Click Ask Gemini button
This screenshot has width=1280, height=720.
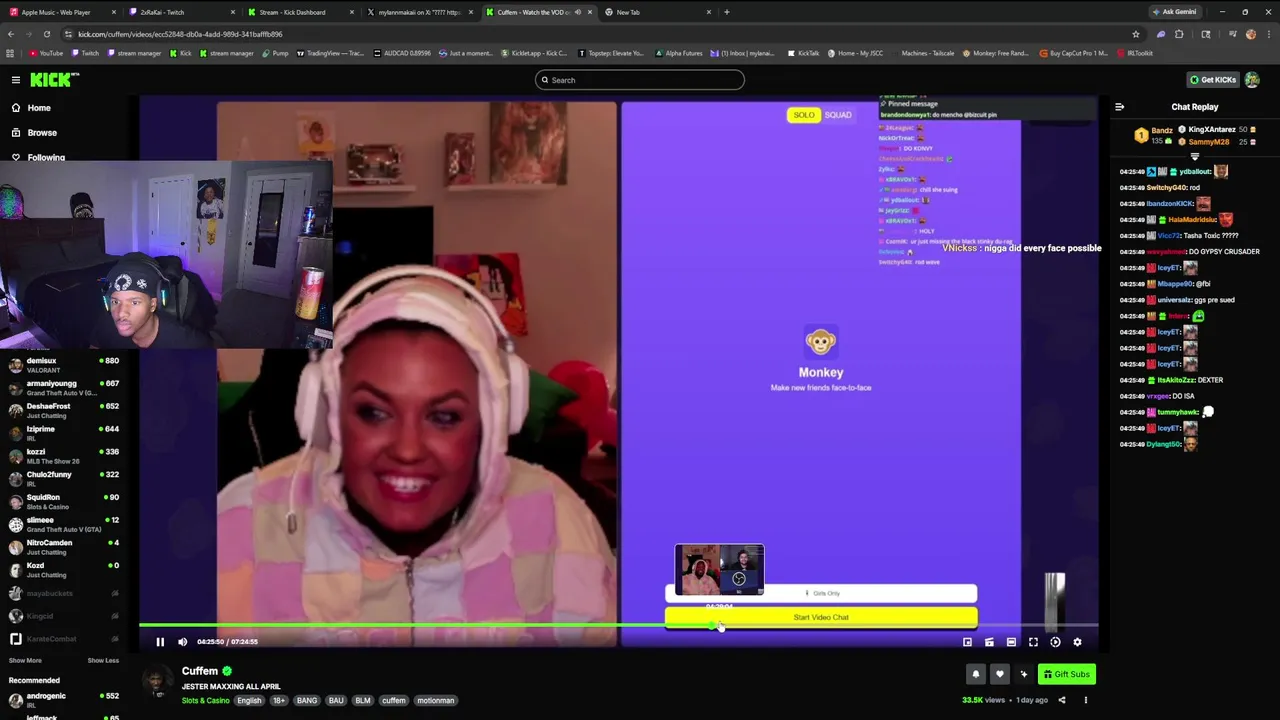coord(1174,12)
